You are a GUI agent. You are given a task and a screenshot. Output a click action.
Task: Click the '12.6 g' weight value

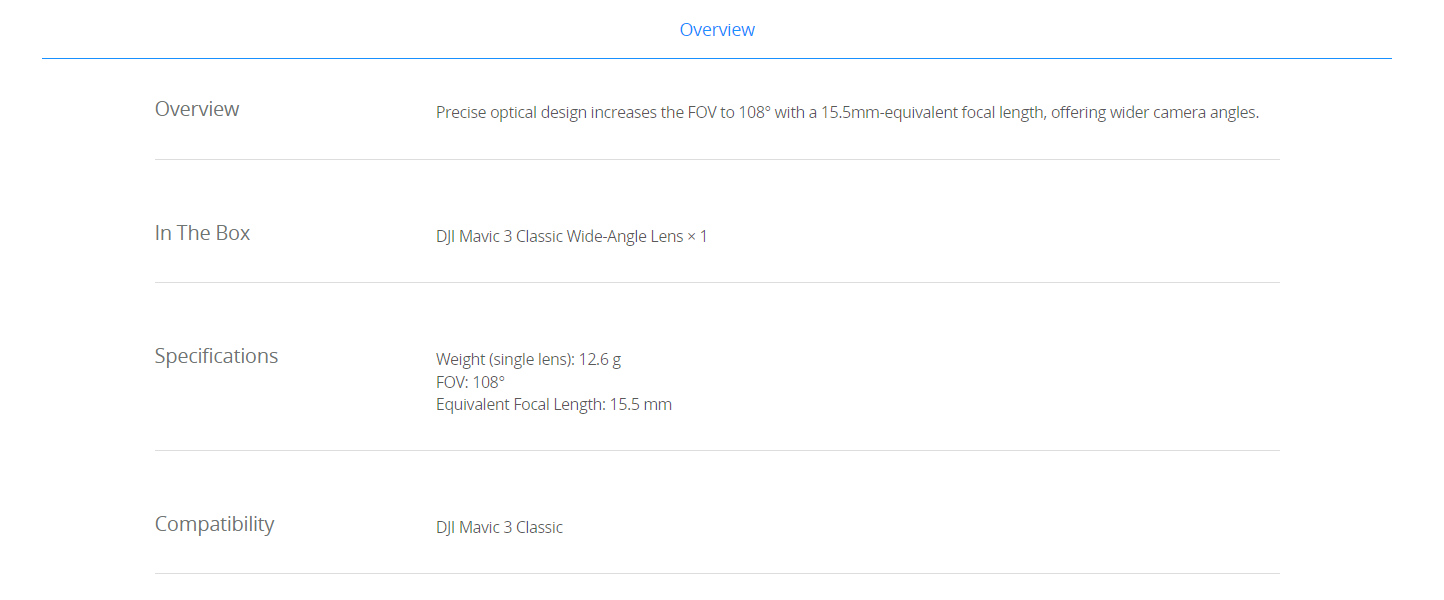(x=600, y=359)
